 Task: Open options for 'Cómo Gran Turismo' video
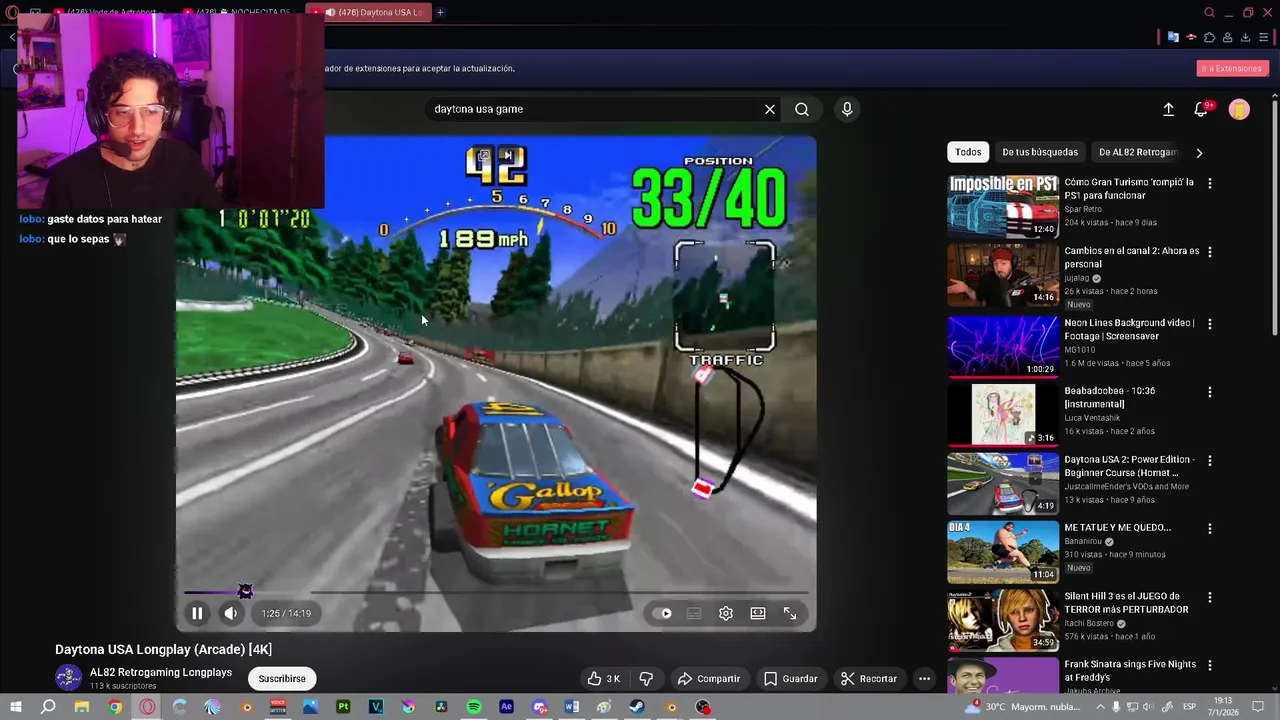(1210, 184)
